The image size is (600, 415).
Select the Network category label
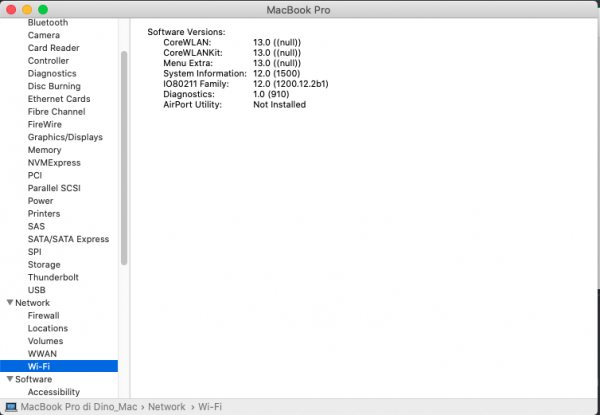pyautogui.click(x=33, y=303)
